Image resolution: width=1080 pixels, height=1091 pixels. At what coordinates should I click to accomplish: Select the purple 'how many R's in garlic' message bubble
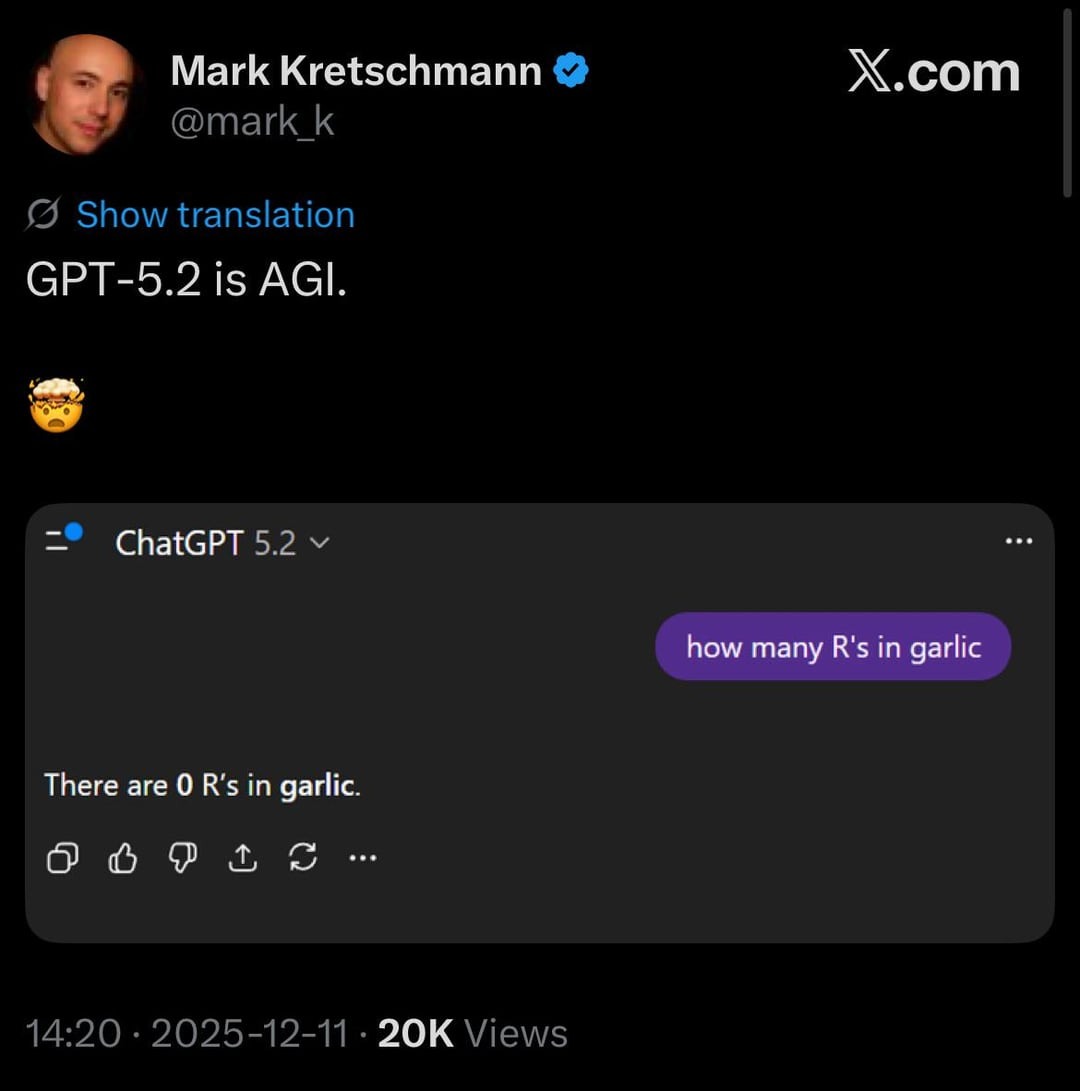click(x=833, y=646)
